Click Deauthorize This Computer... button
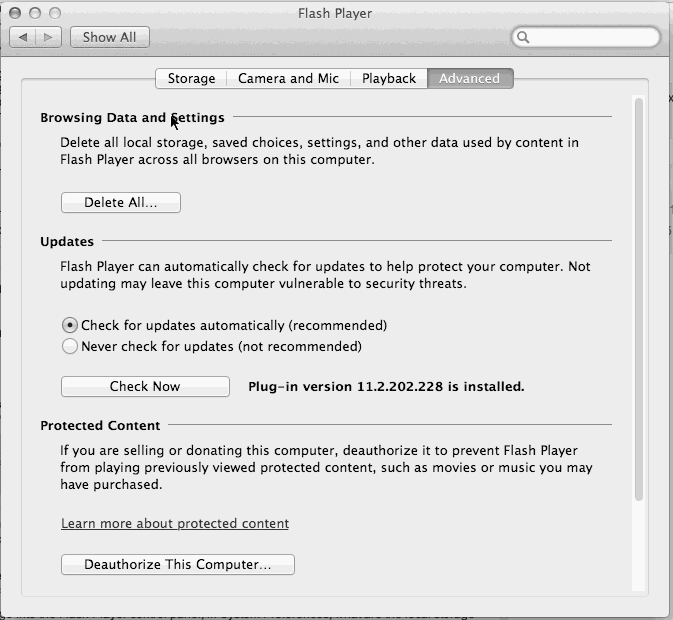The width and height of the screenshot is (673, 620). click(x=178, y=564)
